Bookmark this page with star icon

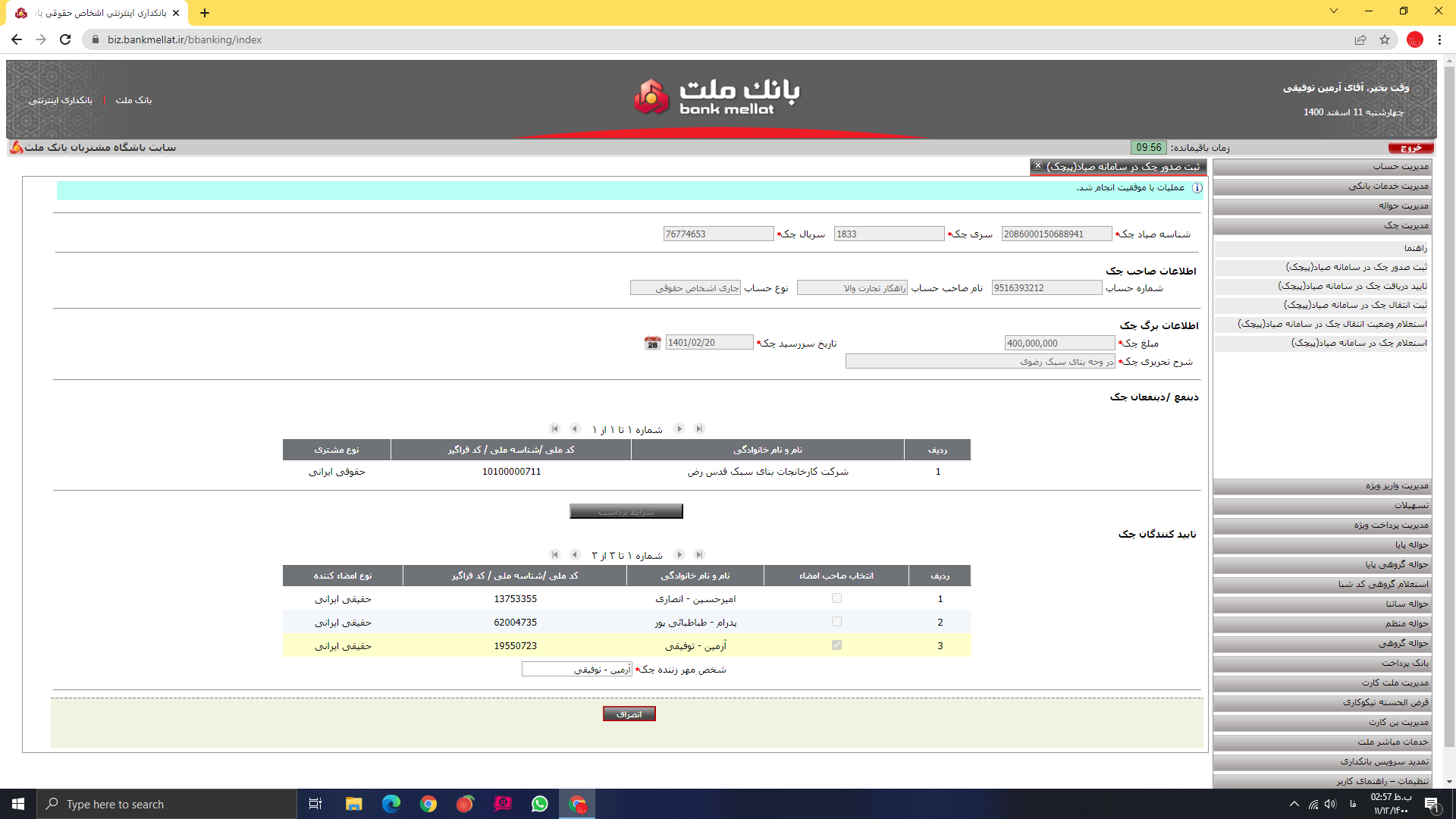(x=1385, y=39)
